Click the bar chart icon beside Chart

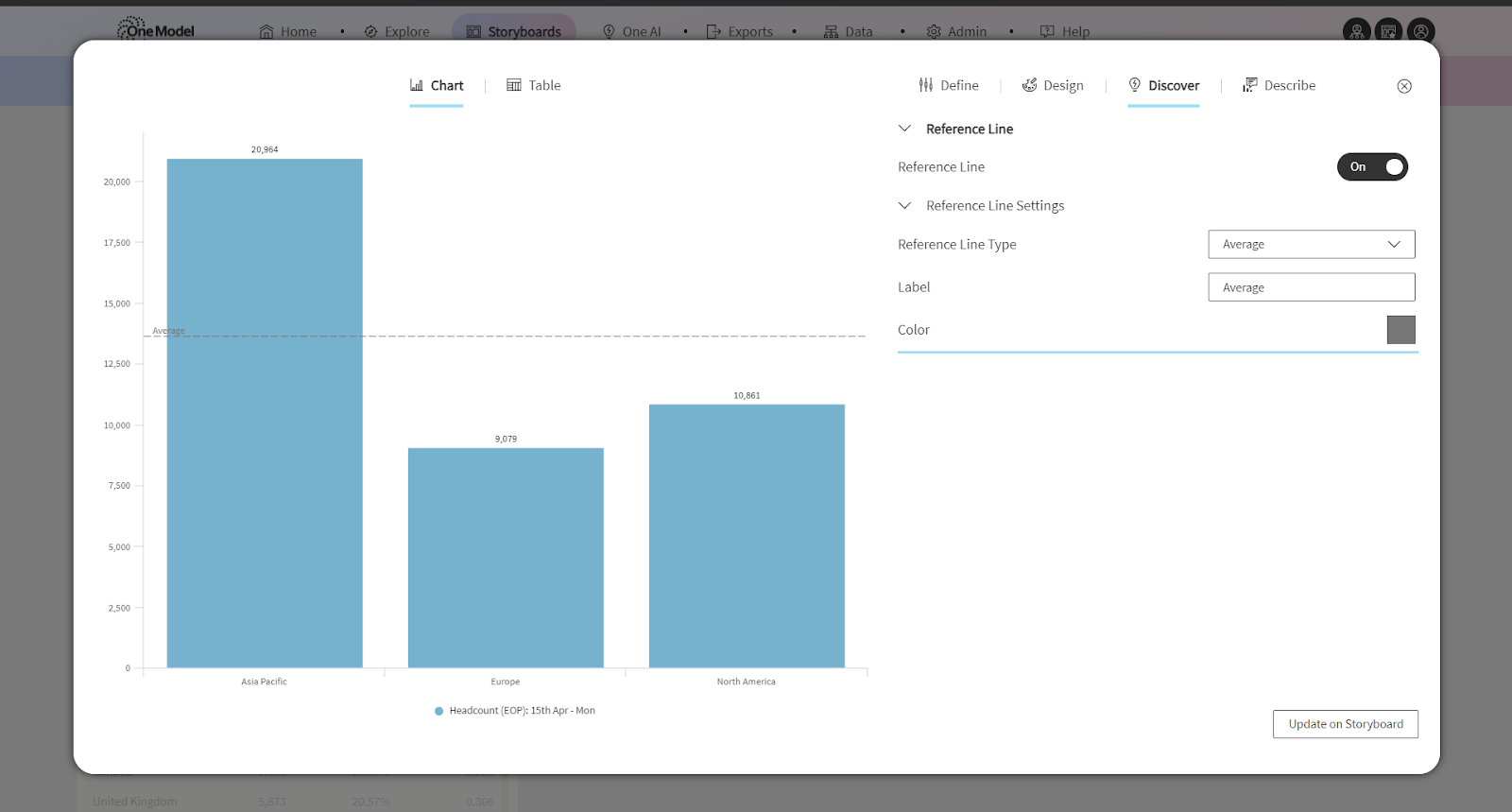[x=416, y=85]
